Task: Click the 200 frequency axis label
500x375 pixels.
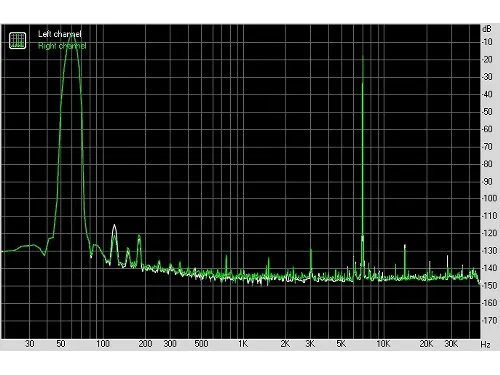Action: pyautogui.click(x=145, y=344)
